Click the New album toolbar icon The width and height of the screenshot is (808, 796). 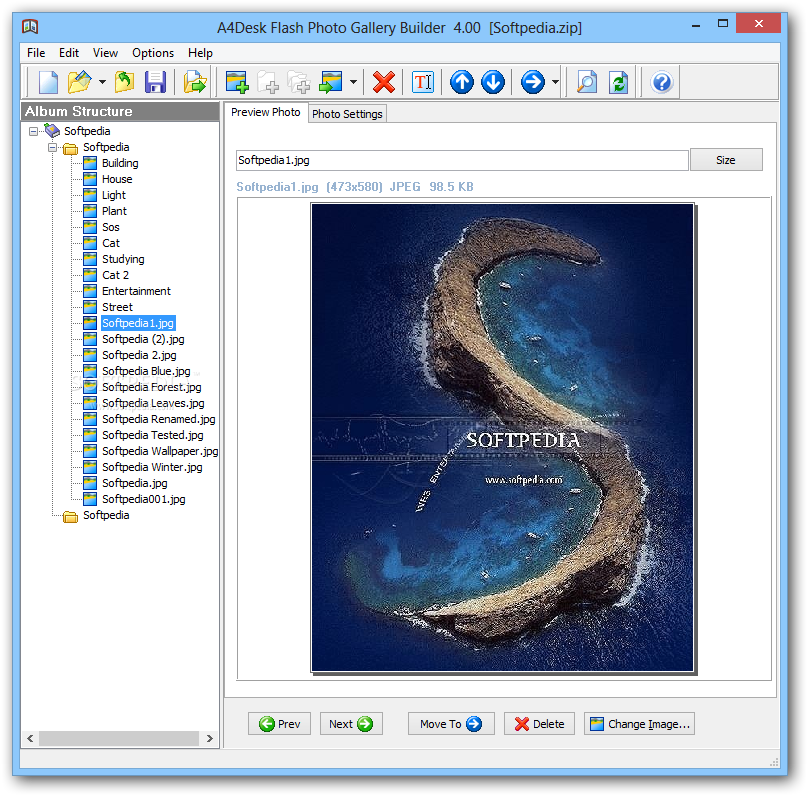pos(48,82)
